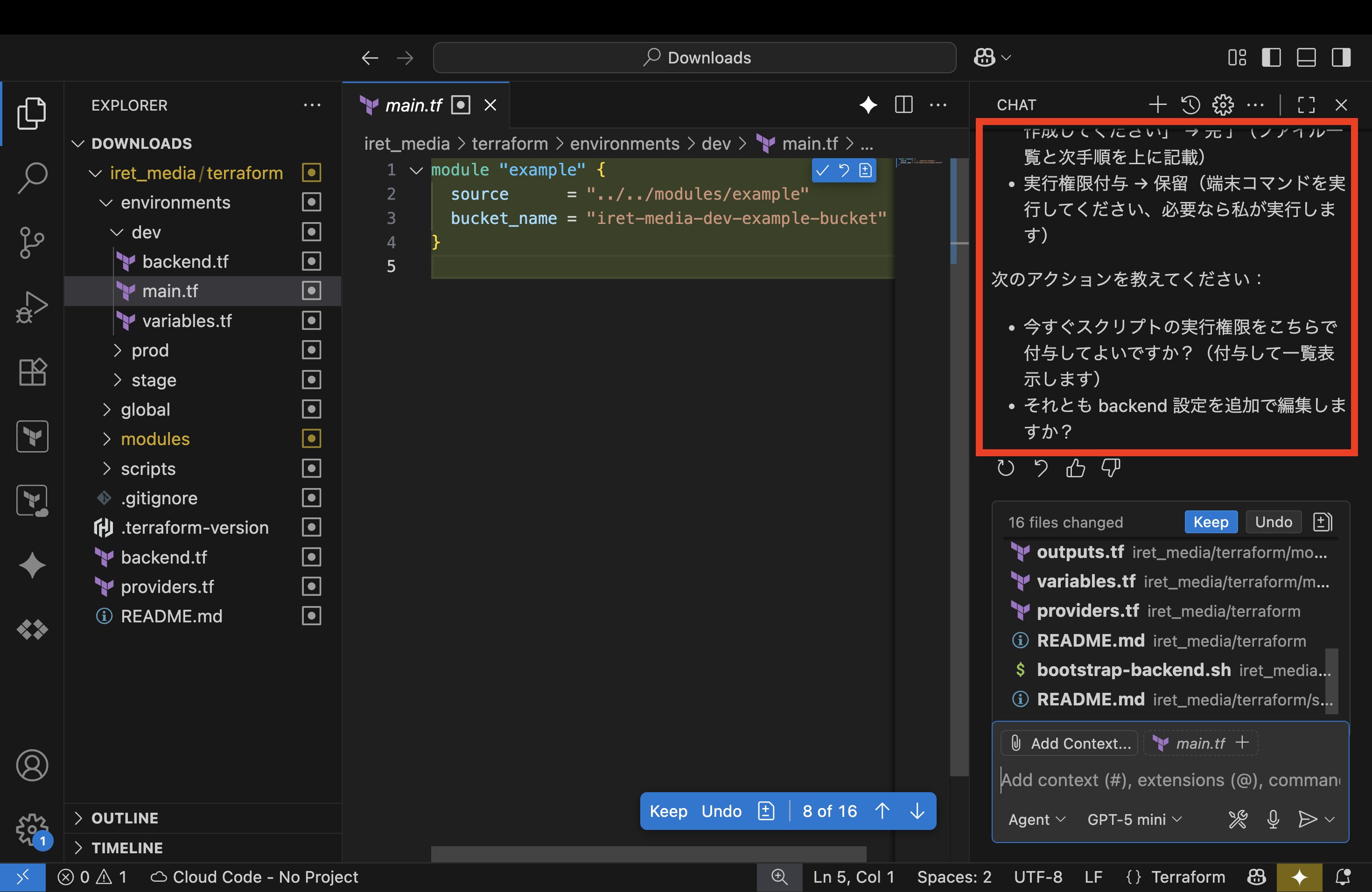Open the GPT-5 mini model picker
1372x892 pixels.
[x=1134, y=819]
